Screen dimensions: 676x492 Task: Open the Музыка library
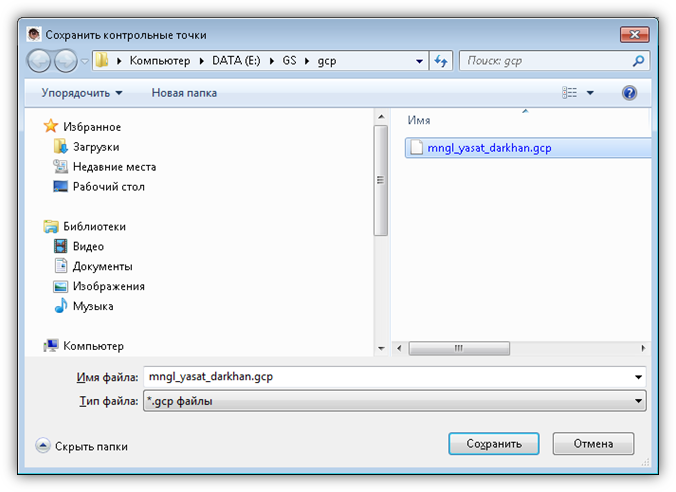pos(92,306)
